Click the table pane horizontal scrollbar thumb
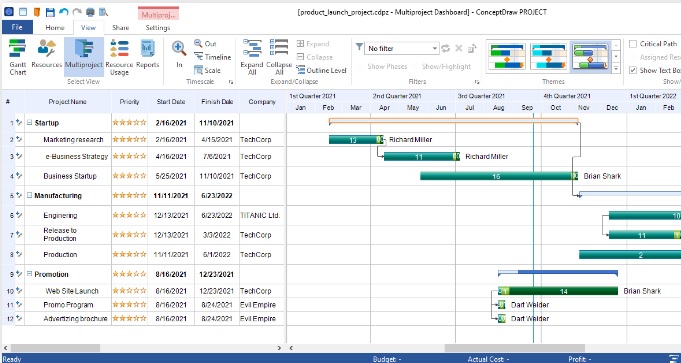681x363 pixels. tap(55, 348)
